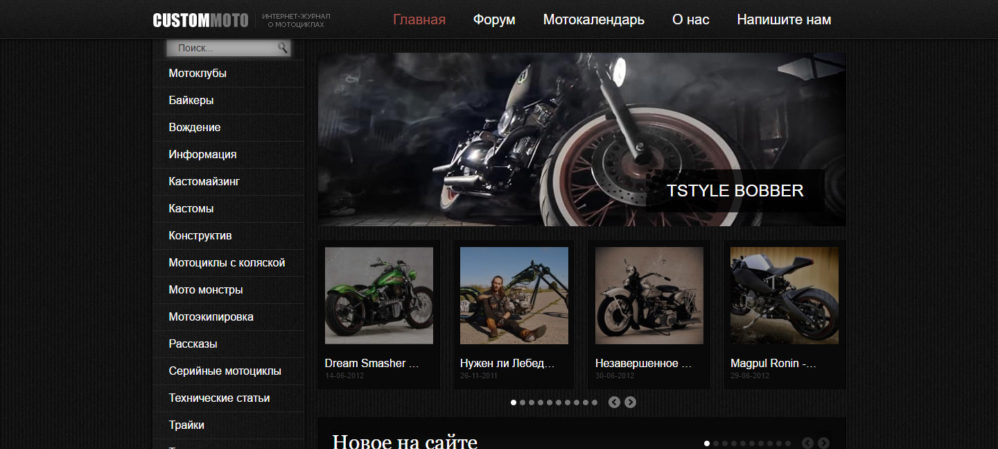Click the Поиск search input field
Image resolution: width=998 pixels, height=449 pixels.
(222, 48)
